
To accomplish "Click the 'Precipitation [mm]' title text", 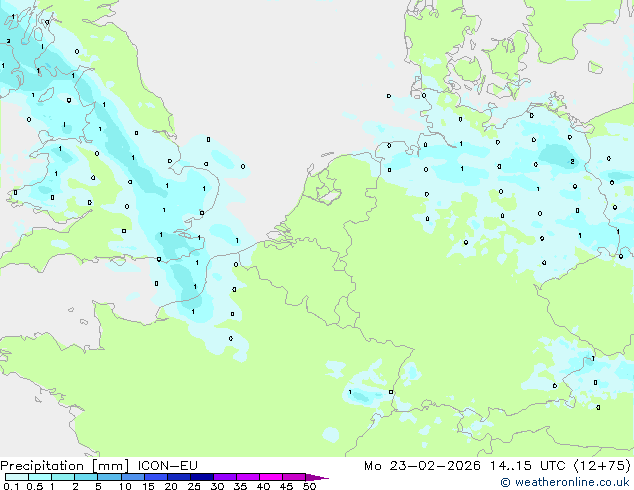I will coord(64,466).
